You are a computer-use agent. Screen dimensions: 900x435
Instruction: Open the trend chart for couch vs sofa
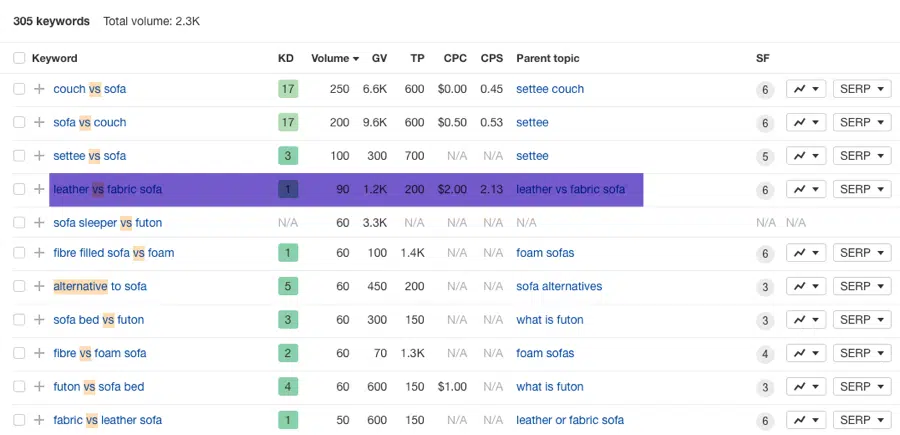(x=806, y=89)
